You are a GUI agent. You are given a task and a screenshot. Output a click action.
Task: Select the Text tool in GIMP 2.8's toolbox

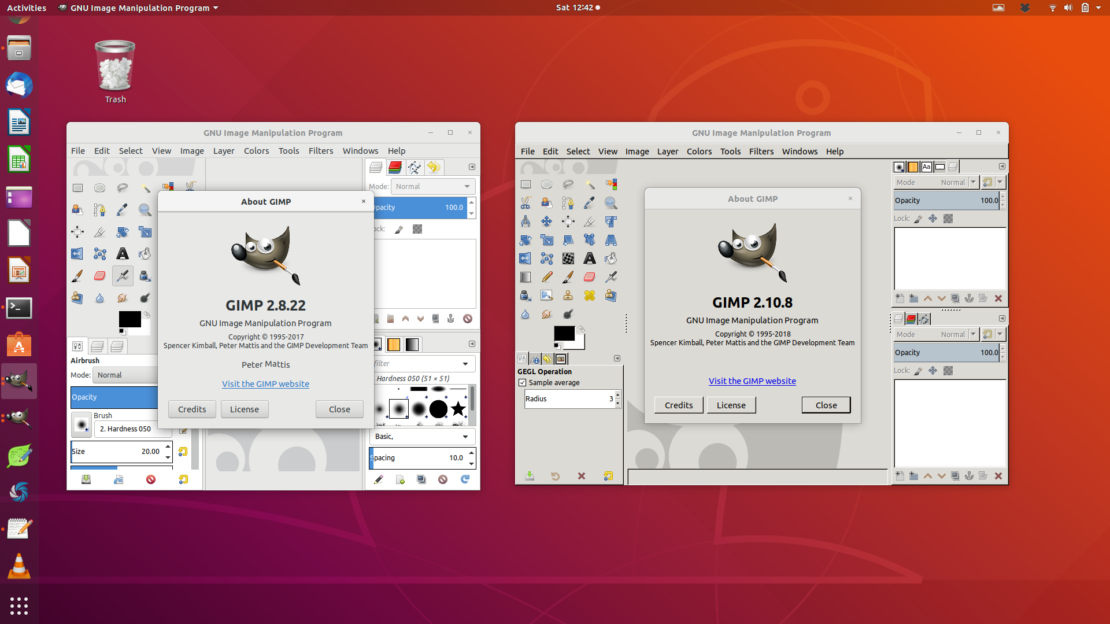tap(123, 253)
